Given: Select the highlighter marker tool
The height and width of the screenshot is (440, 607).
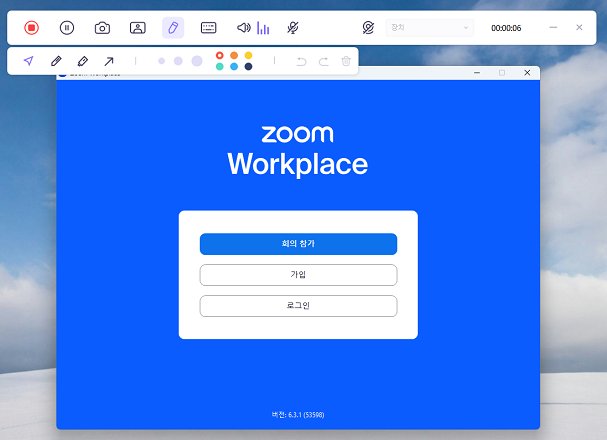Looking at the screenshot, I should tap(82, 61).
